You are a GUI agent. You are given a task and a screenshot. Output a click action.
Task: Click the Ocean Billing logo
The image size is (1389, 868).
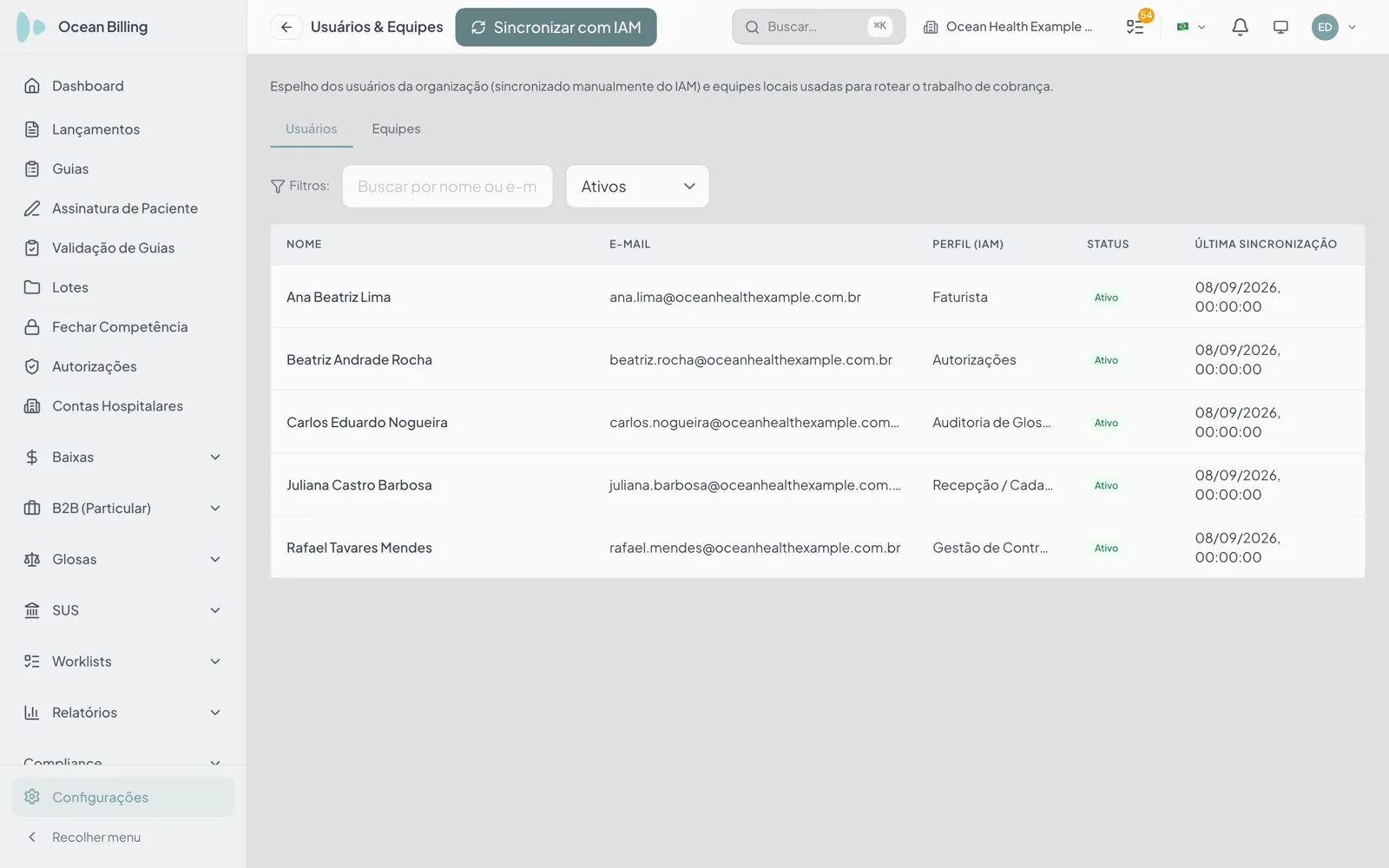click(x=31, y=27)
